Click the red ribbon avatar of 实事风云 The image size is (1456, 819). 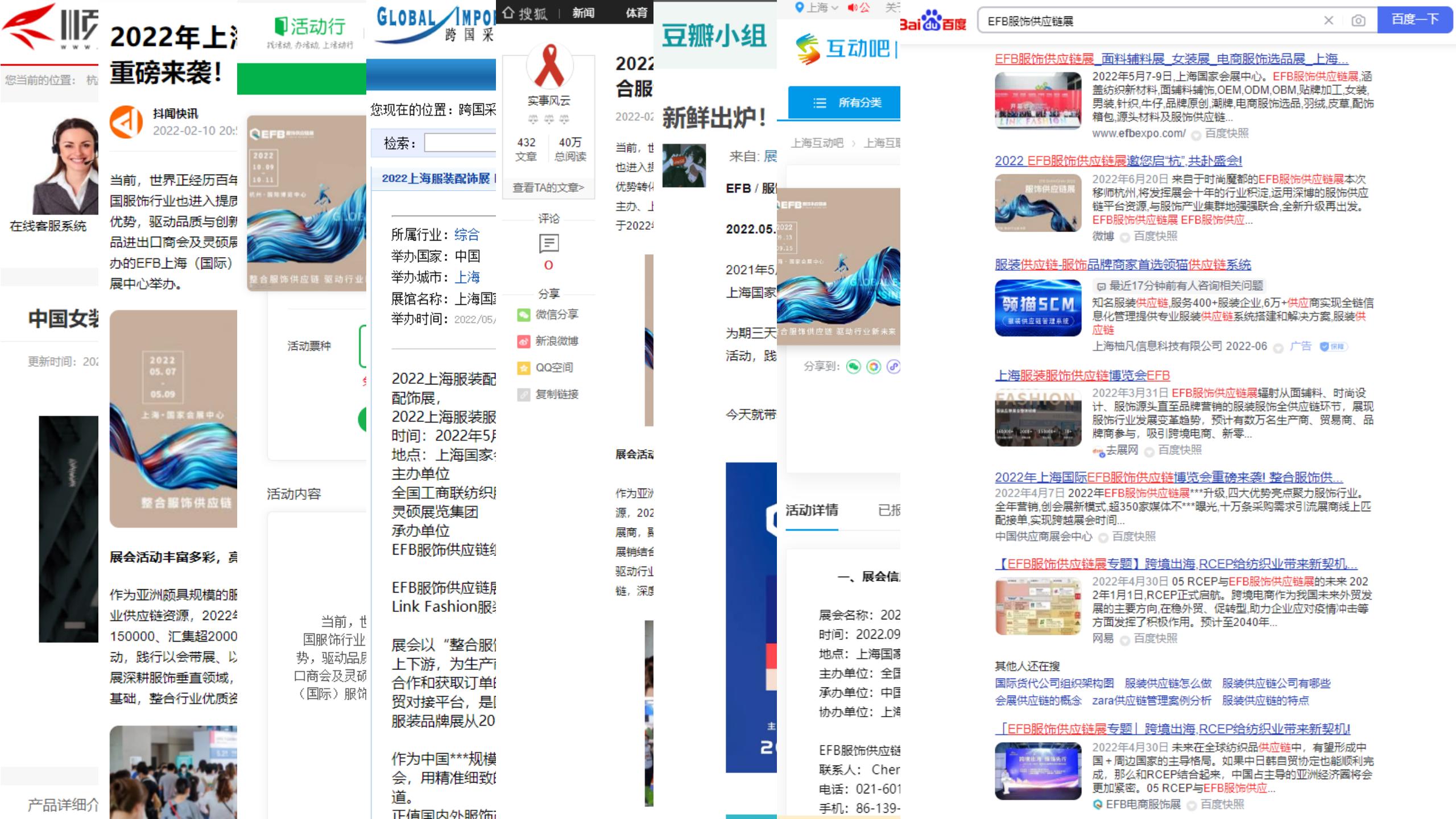click(x=549, y=66)
